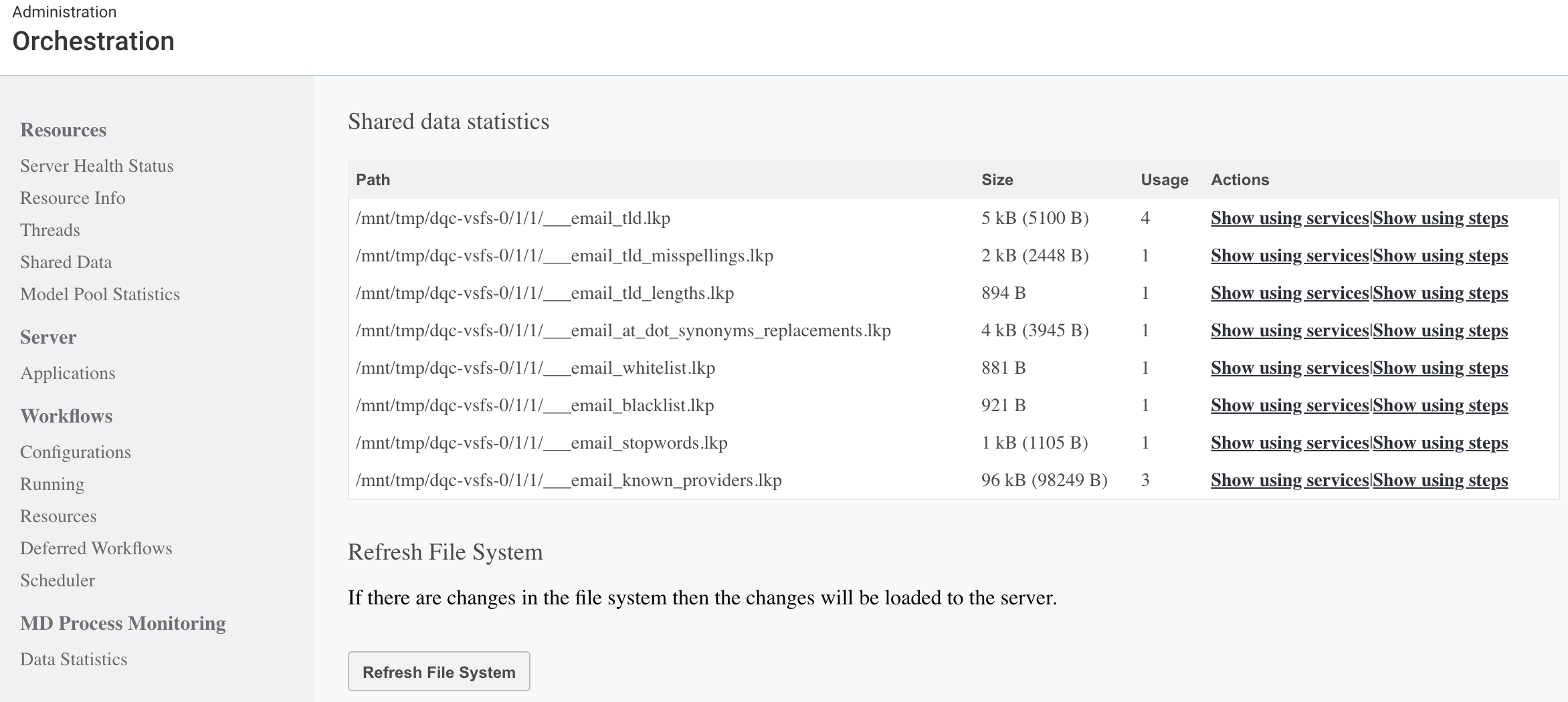Open workflow Configurations page

(x=75, y=452)
